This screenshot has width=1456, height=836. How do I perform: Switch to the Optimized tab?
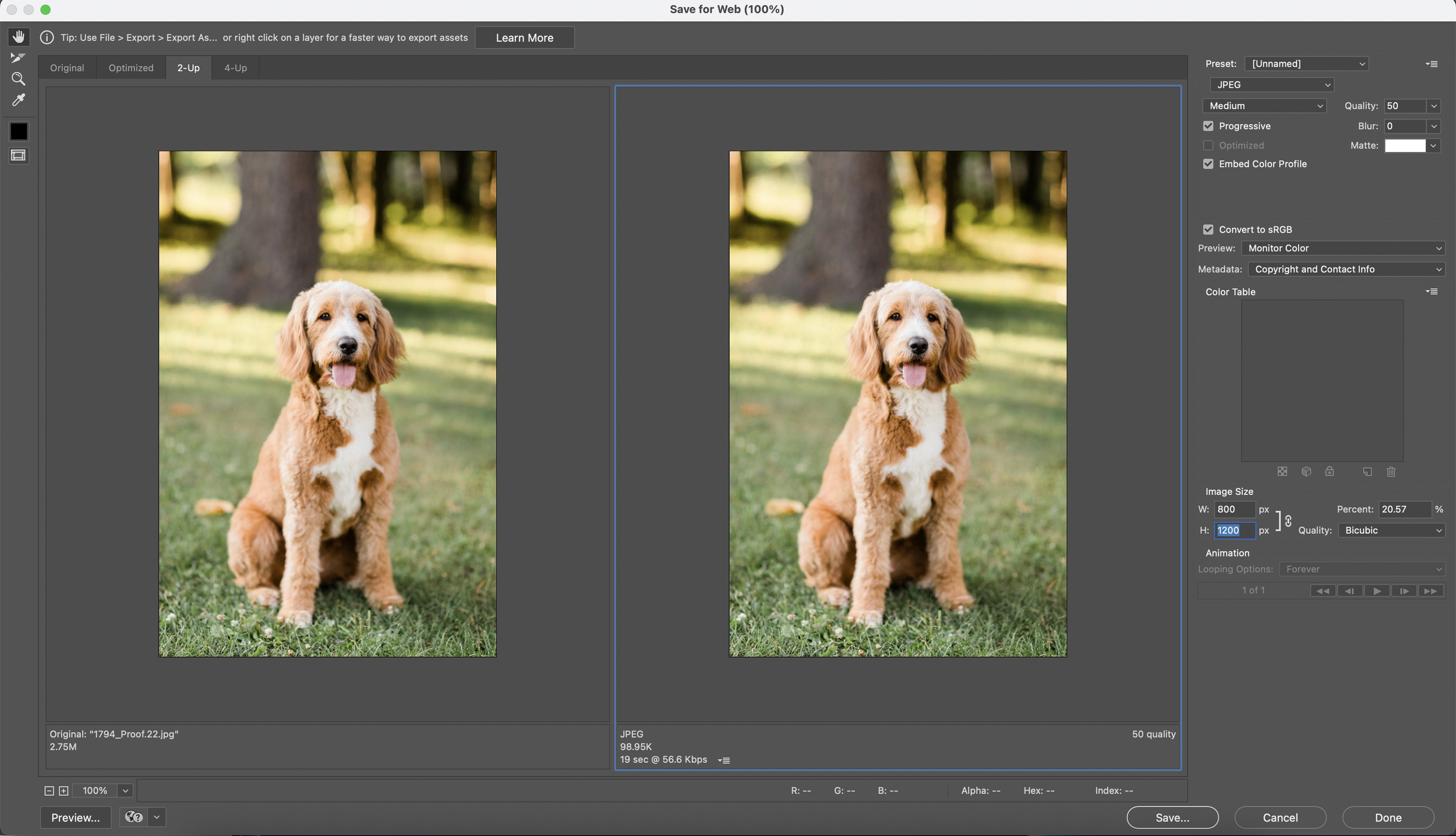[131, 68]
